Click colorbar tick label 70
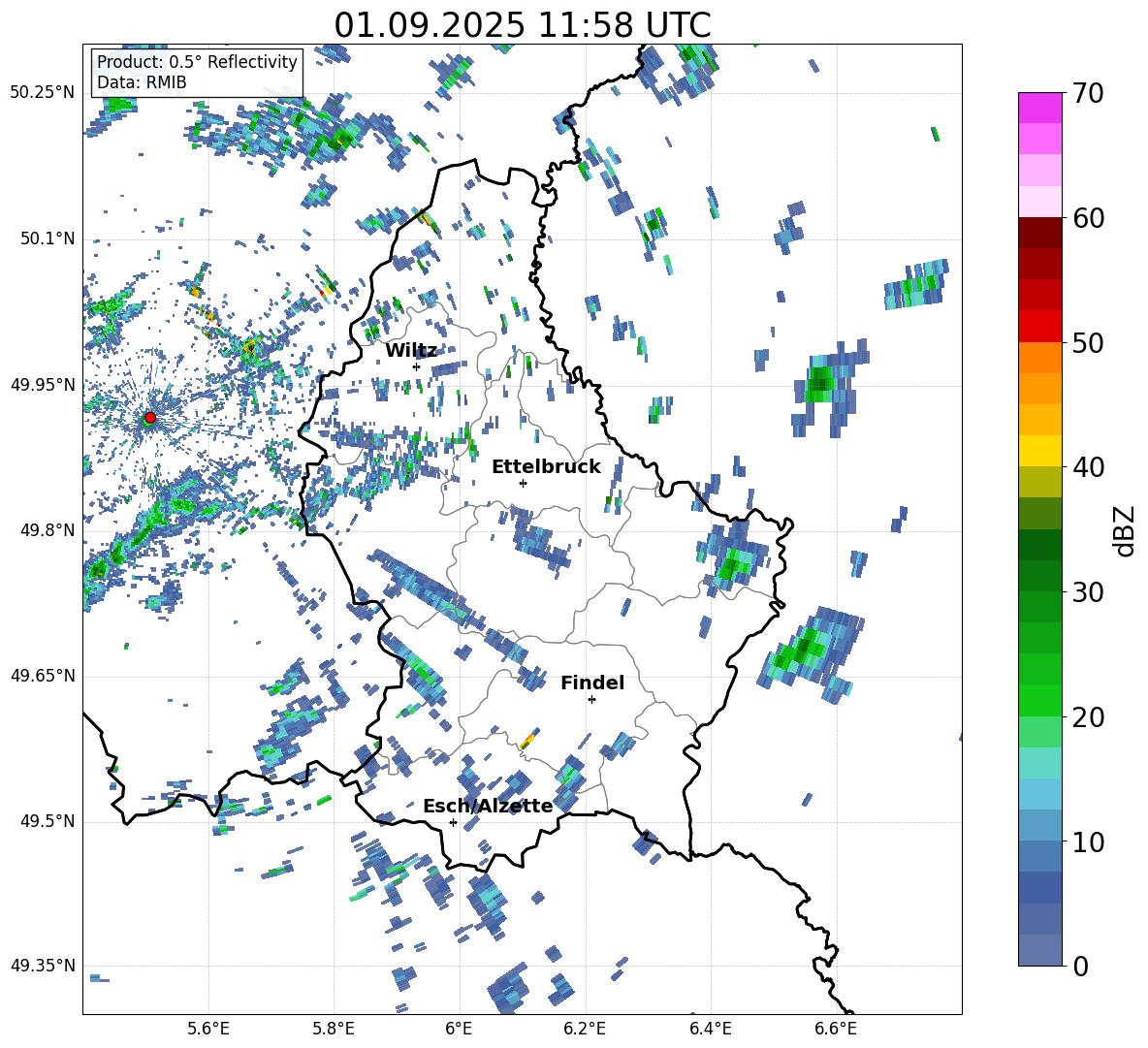This screenshot has width=1148, height=1048. click(1087, 94)
